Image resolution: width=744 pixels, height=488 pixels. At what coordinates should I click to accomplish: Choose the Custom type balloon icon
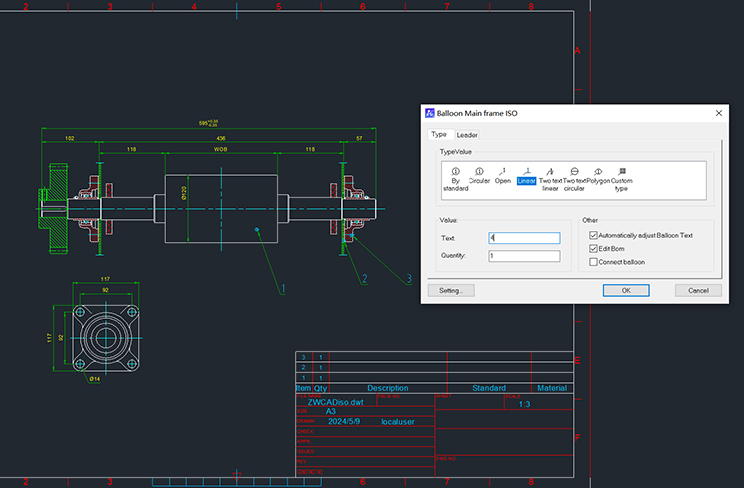click(622, 177)
